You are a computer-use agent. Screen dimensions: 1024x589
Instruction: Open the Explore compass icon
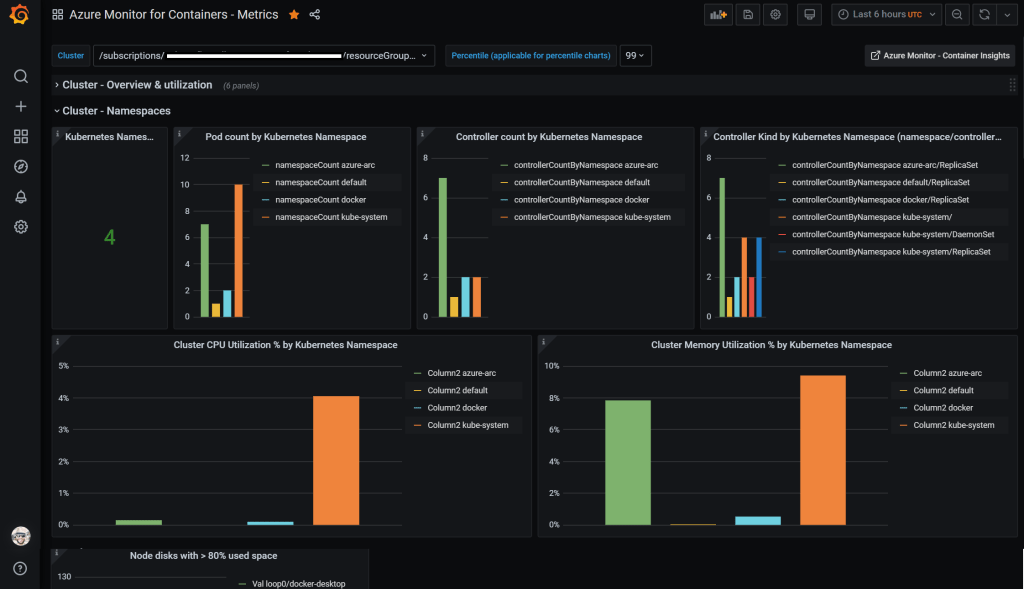[20, 166]
